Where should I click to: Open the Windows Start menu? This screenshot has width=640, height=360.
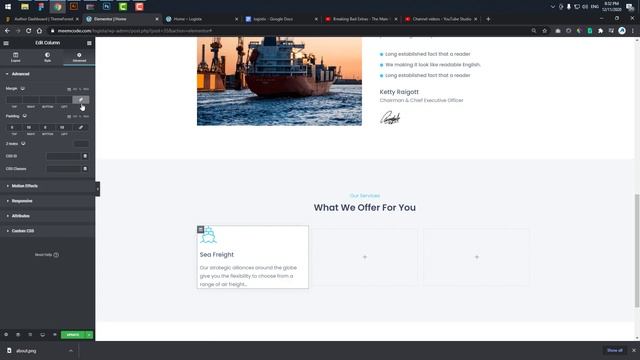8,7
